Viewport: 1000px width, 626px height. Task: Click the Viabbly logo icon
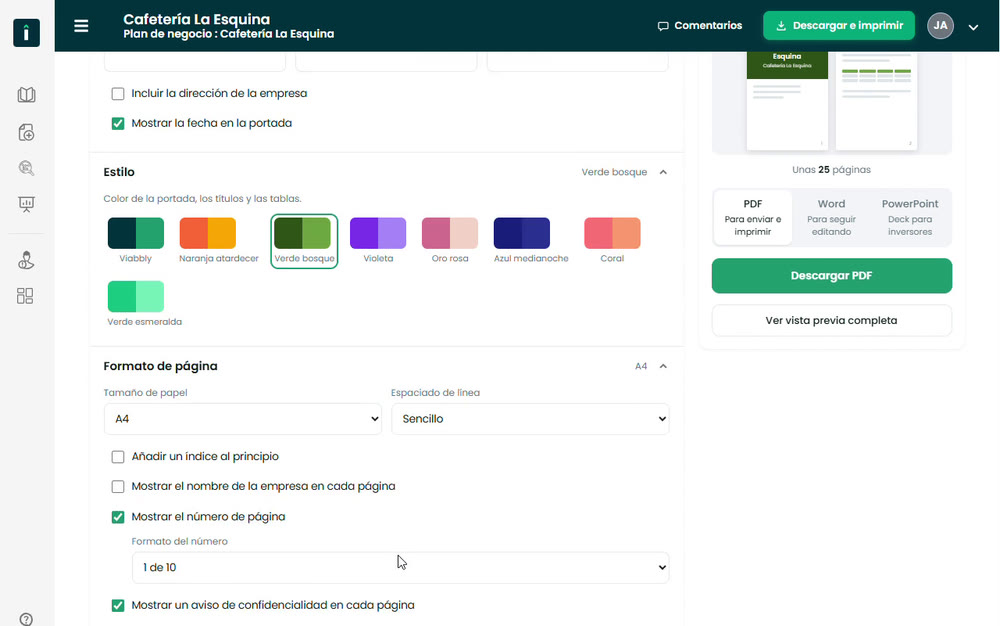click(26, 33)
